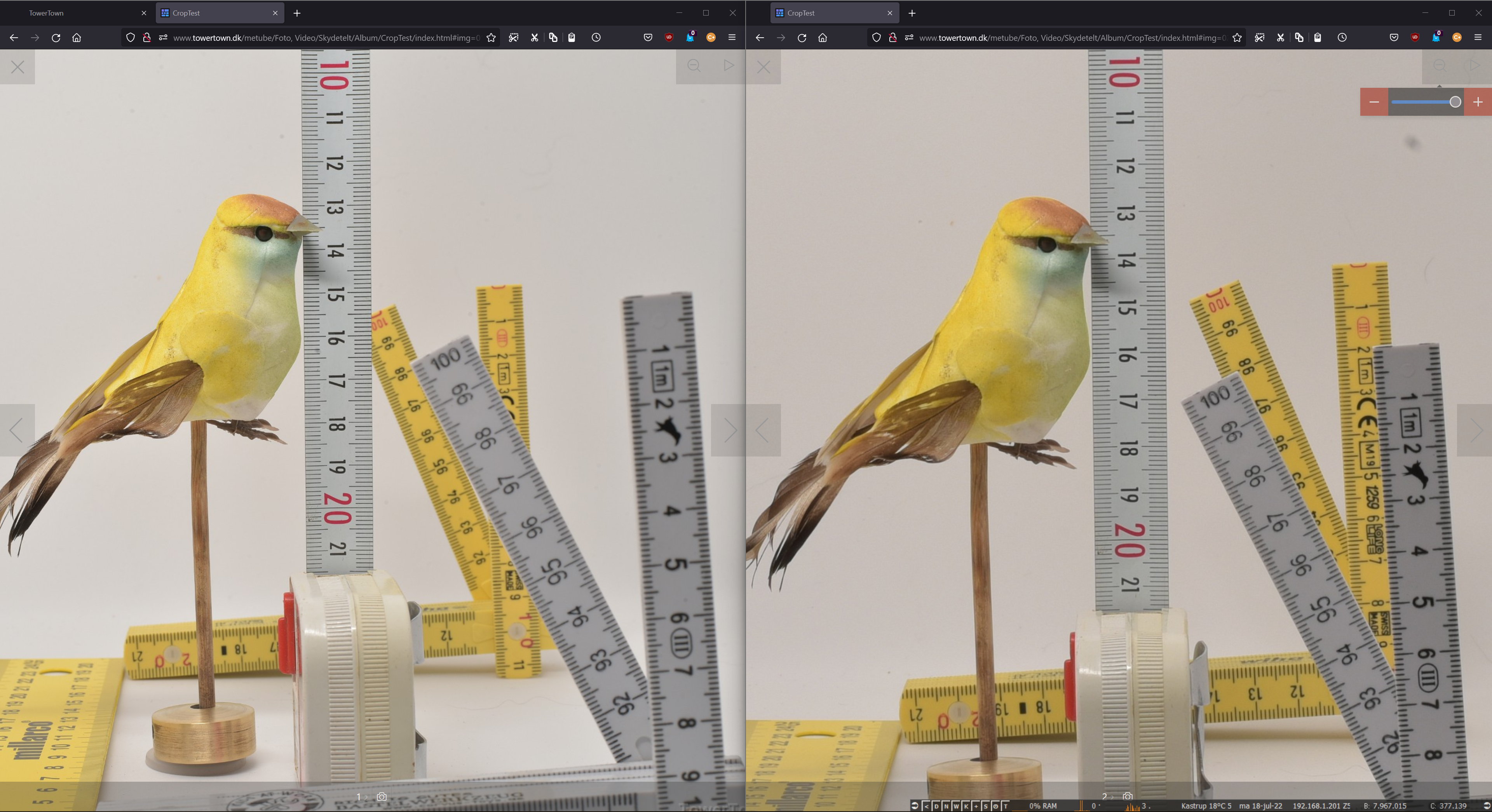Click the scissors cut icon in right toolbar
Image resolution: width=1492 pixels, height=812 pixels.
pos(1280,38)
